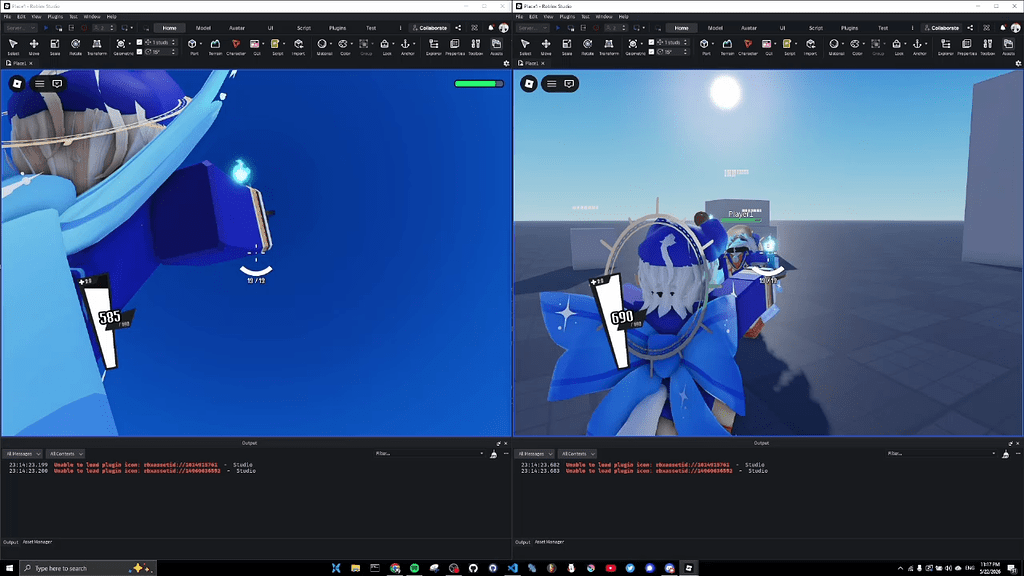1024x576 pixels.
Task: Click Collaborate button in right Studio window
Action: click(x=941, y=28)
